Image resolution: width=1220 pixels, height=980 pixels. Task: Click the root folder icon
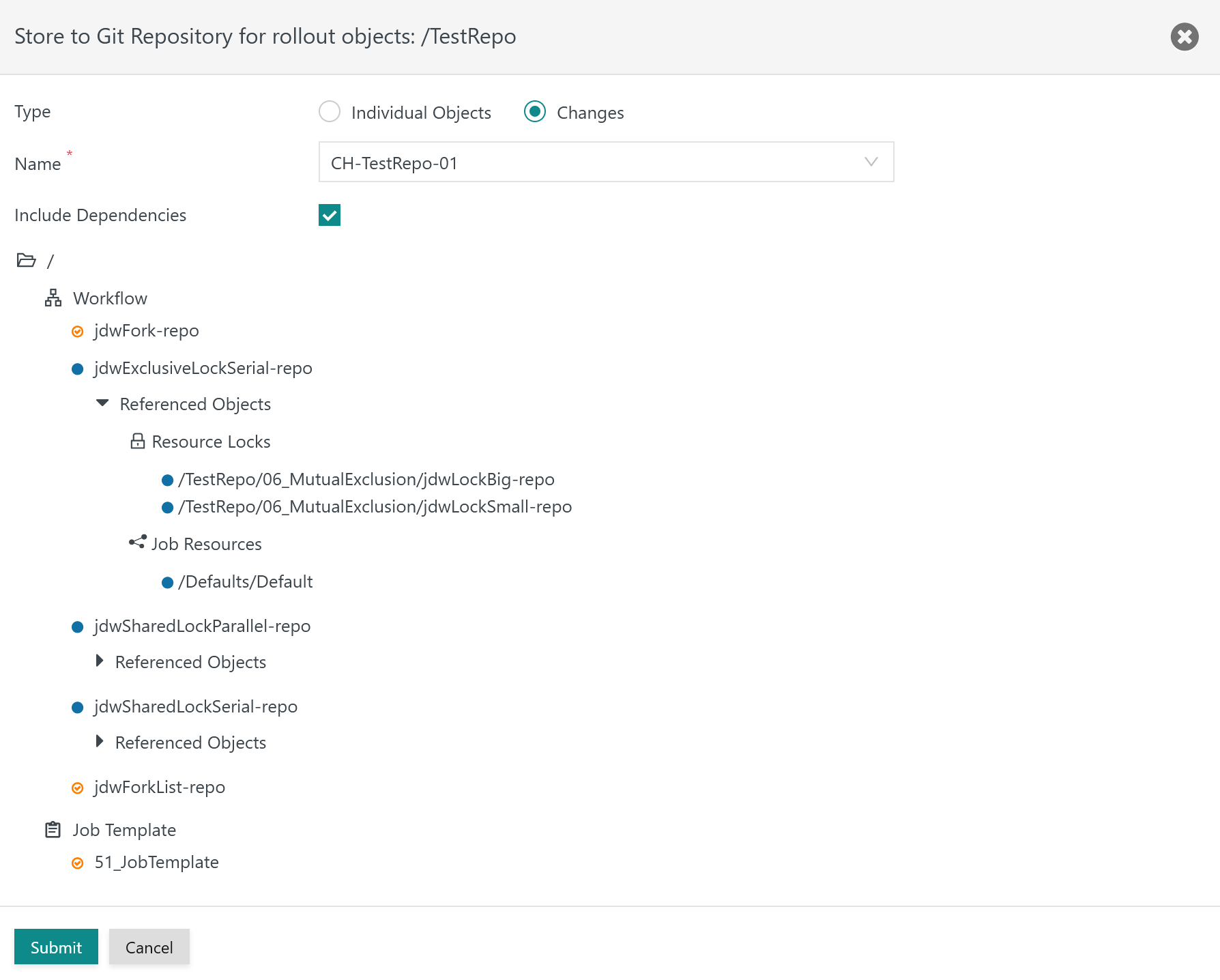[26, 260]
